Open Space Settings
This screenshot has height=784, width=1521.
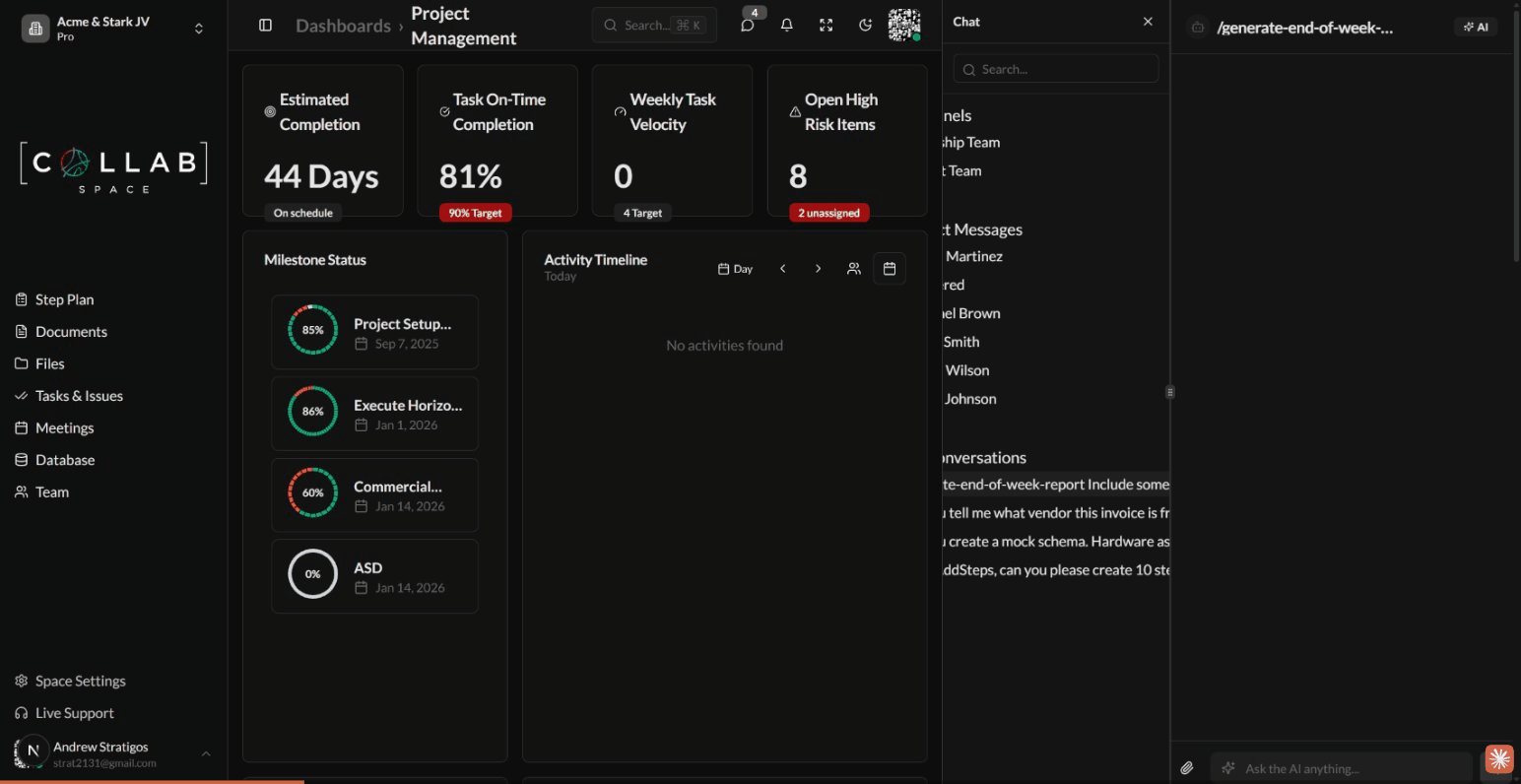(80, 681)
